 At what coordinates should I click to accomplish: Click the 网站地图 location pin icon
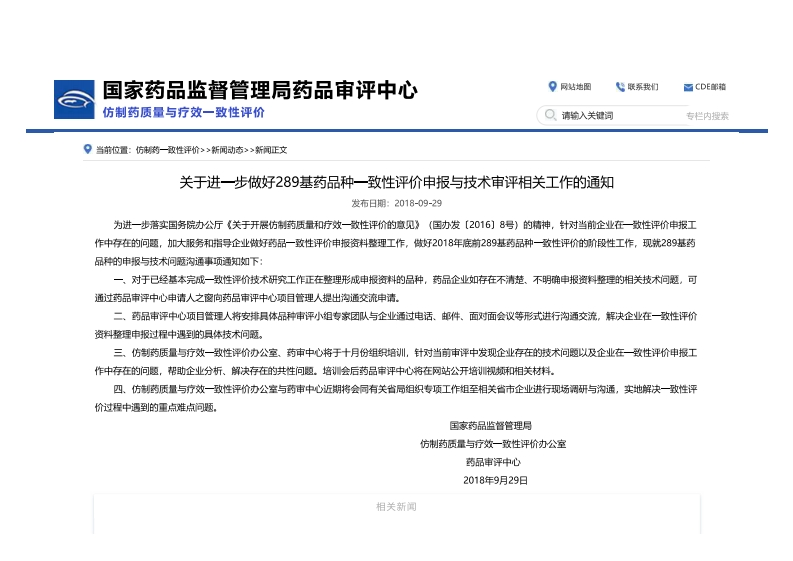(x=552, y=87)
